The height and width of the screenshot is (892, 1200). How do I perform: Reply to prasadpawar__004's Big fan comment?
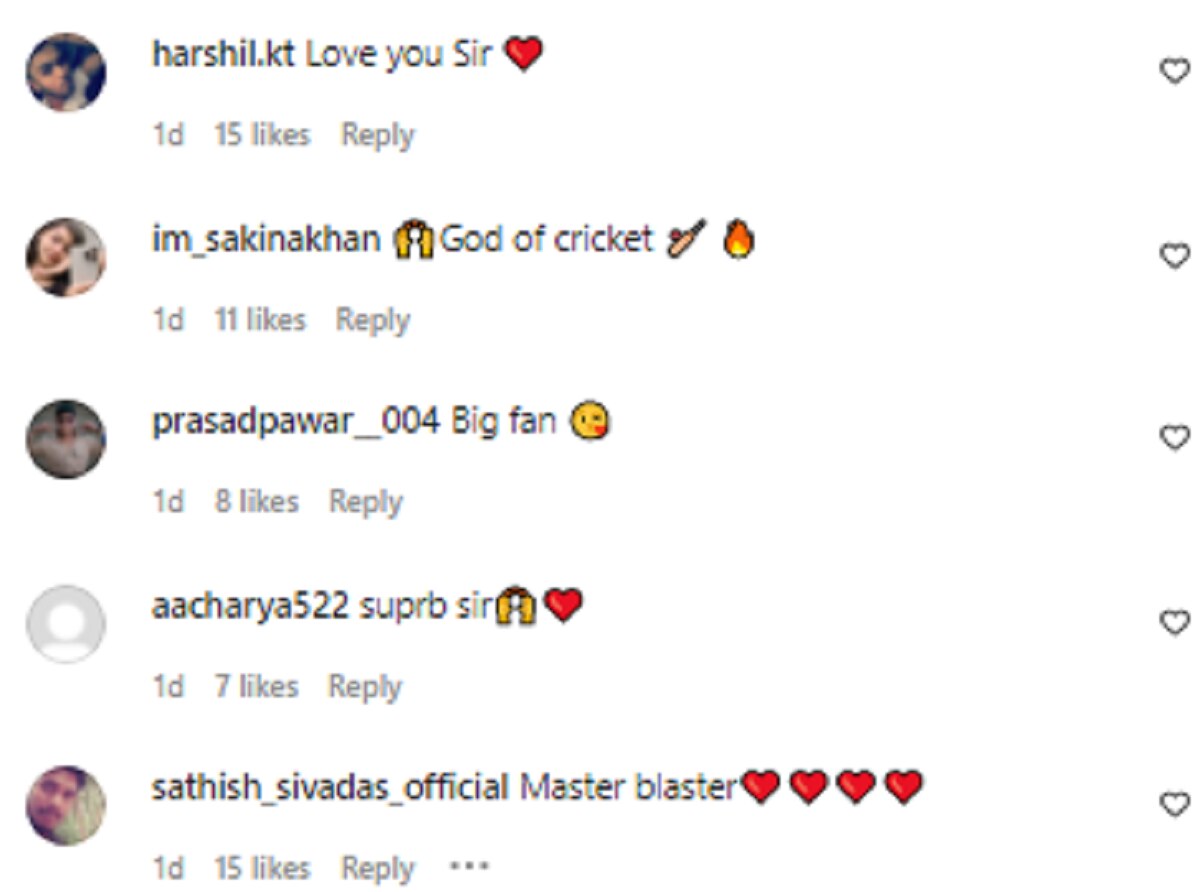pos(366,502)
